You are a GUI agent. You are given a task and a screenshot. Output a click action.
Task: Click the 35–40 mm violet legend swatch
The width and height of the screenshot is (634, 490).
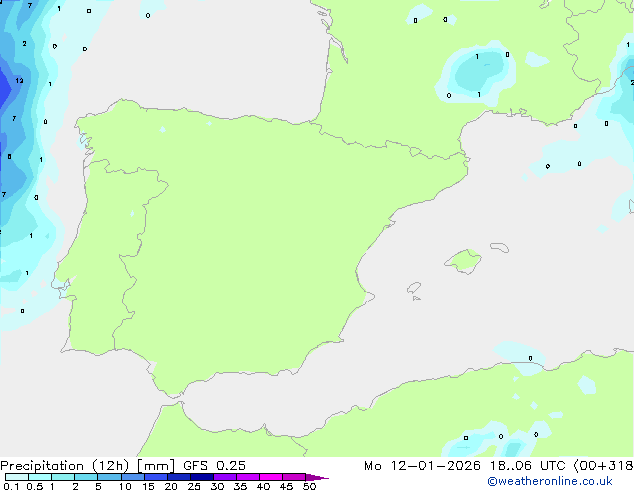[248, 477]
